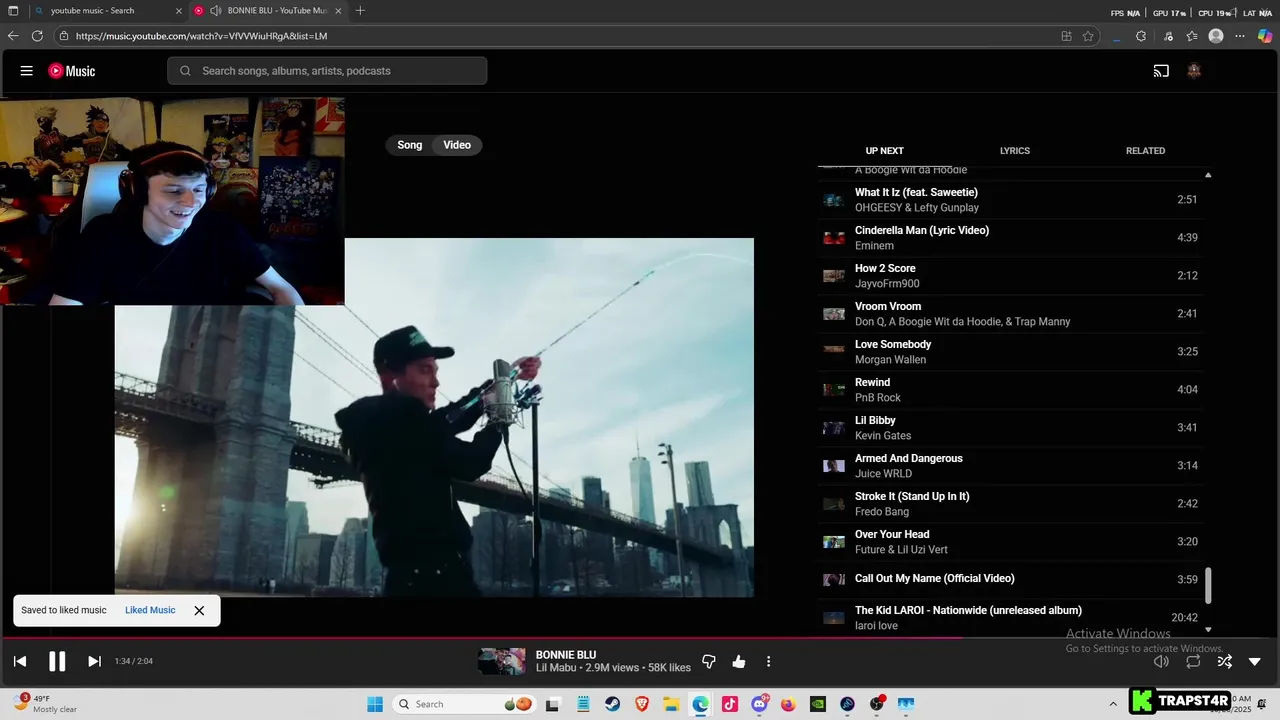Play Cinderella Man (Lyric Video) by Eminem
Image resolution: width=1280 pixels, height=720 pixels.
click(1010, 238)
